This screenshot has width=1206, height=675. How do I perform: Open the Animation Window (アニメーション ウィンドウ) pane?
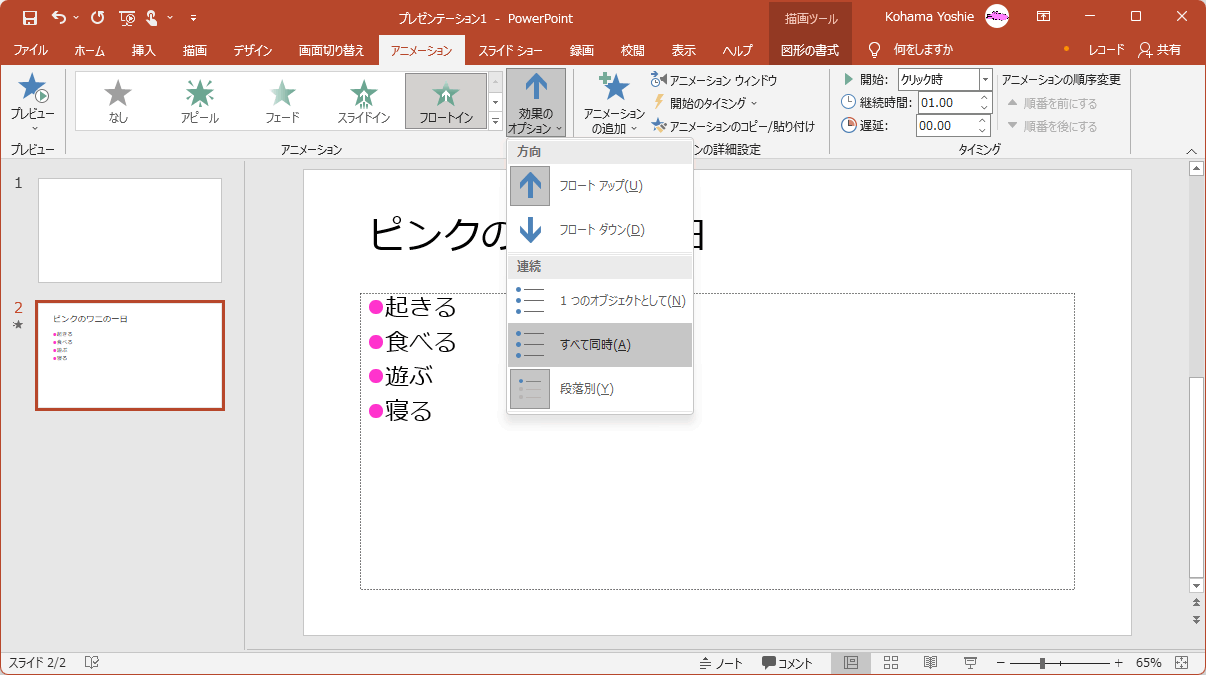click(x=714, y=80)
